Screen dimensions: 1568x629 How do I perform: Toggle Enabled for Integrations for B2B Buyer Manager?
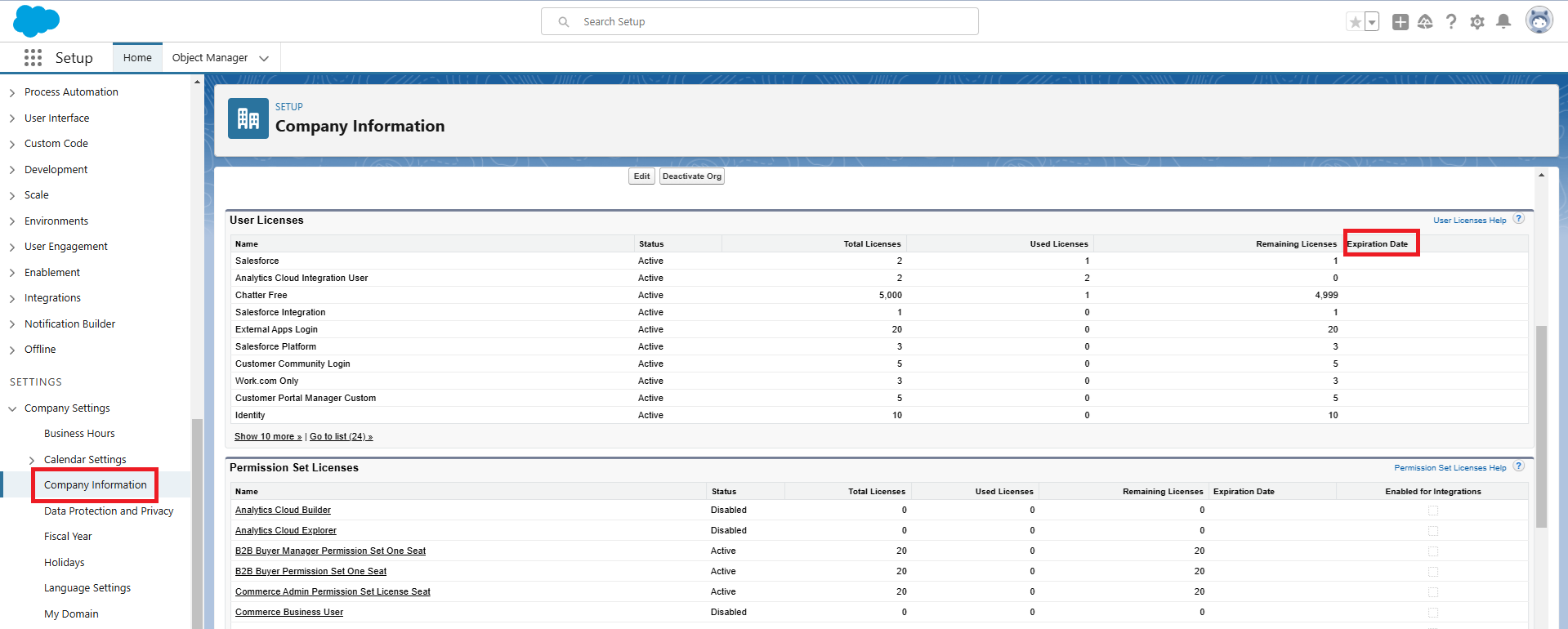click(x=1432, y=551)
